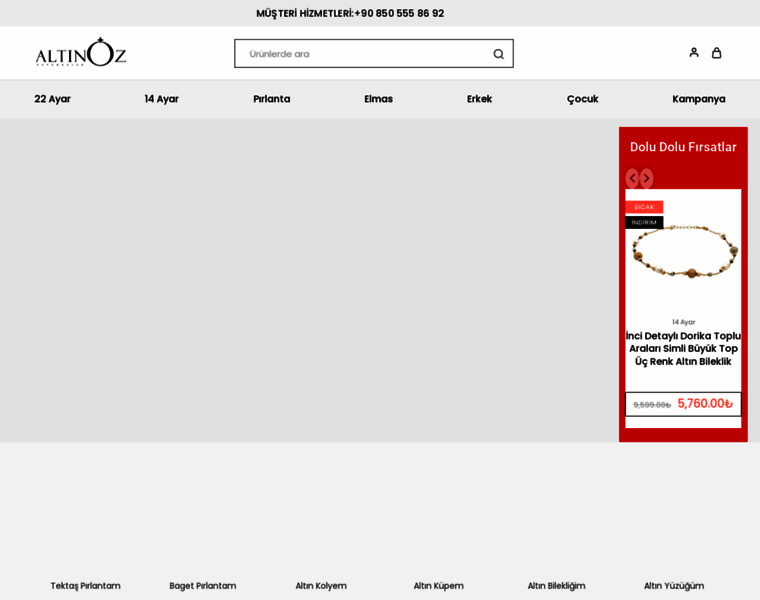760x600 pixels.
Task: Open the shopping bag icon
Action: [x=716, y=52]
